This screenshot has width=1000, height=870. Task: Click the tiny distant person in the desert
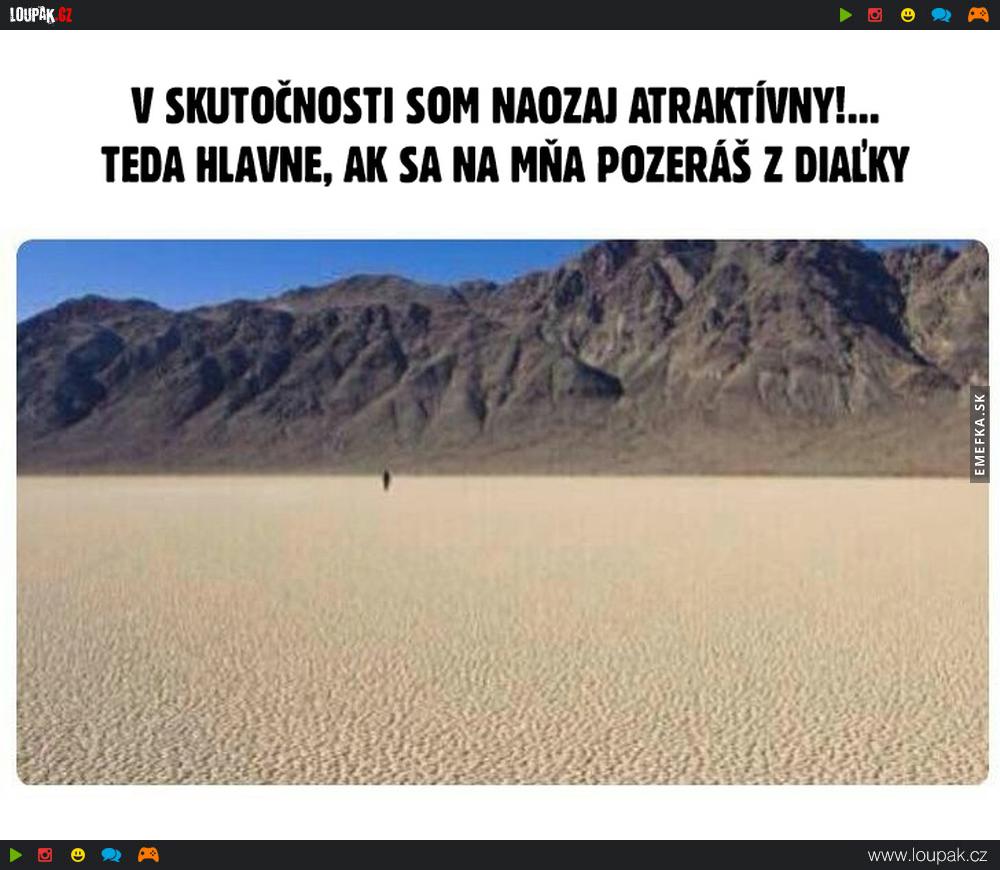tap(386, 480)
